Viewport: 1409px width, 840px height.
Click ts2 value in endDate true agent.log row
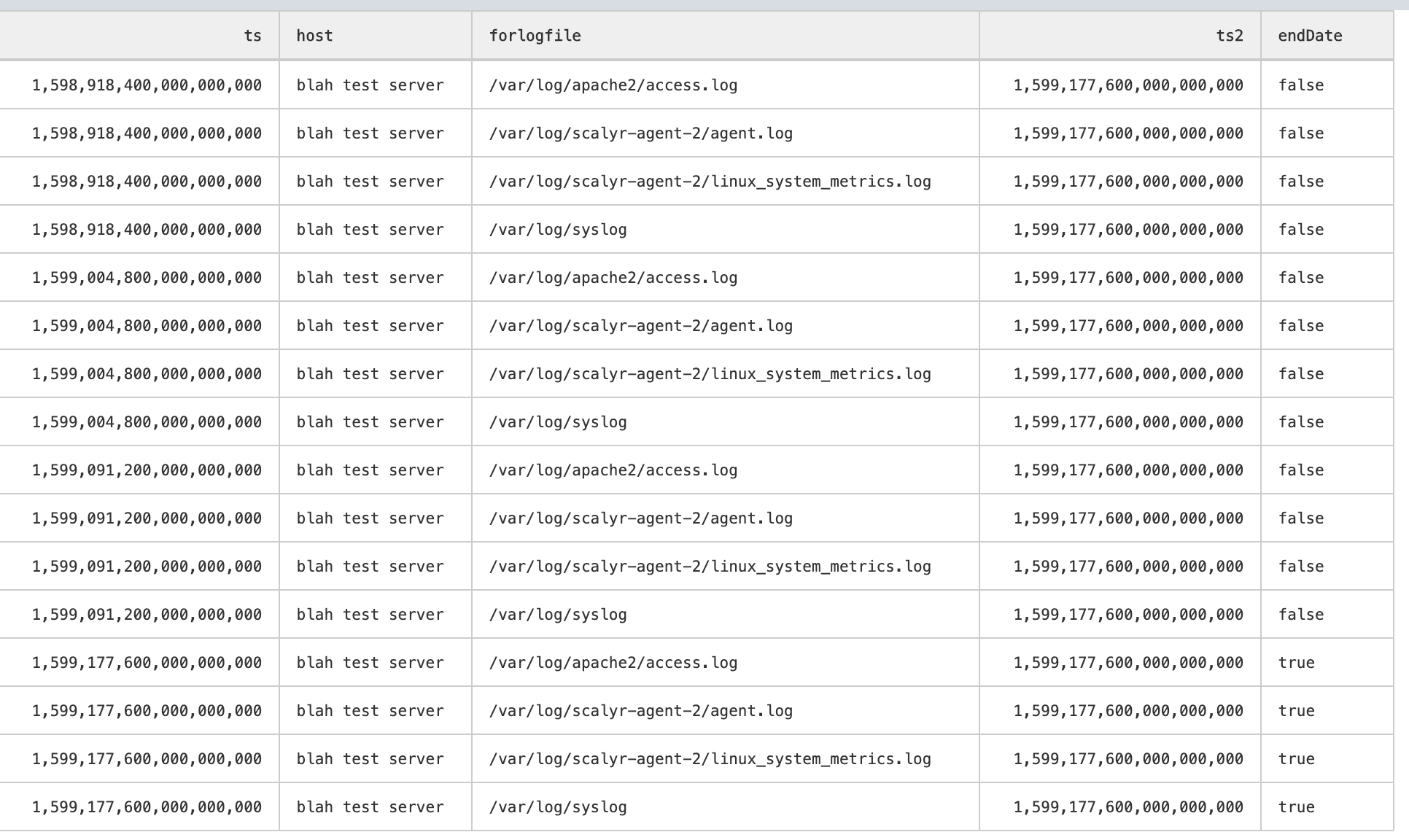coord(1128,711)
